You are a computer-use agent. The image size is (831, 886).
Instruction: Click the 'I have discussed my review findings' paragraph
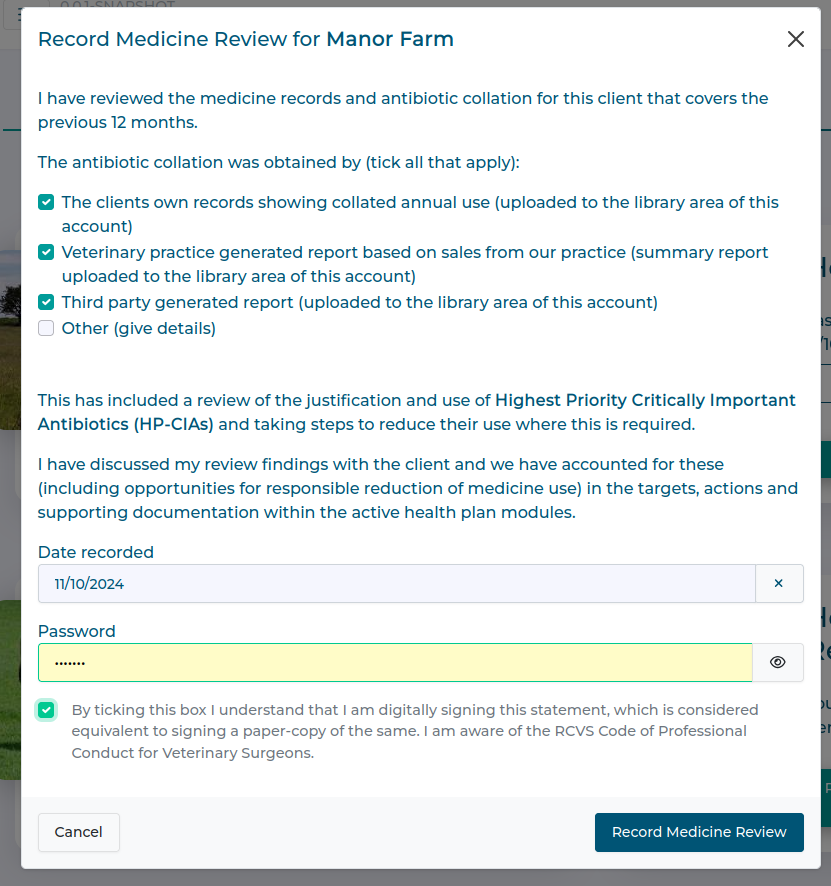click(417, 489)
